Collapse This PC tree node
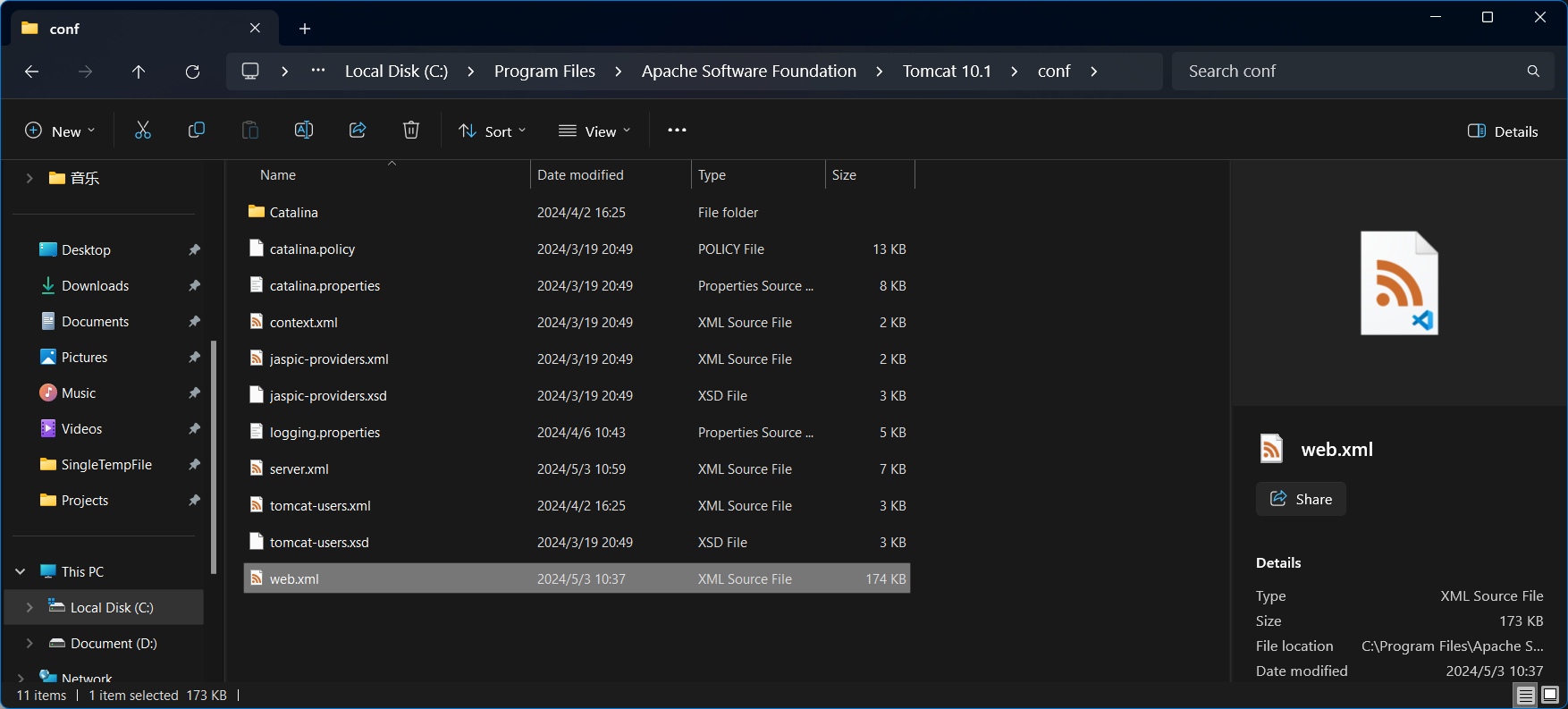 [x=21, y=571]
